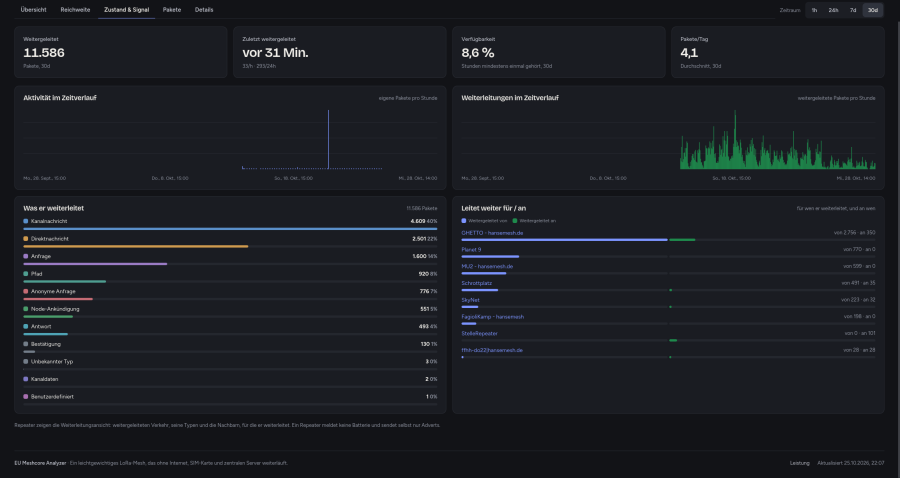900x478 pixels.
Task: Click the '1.600 14%' Anfrage count
Action: pos(425,256)
